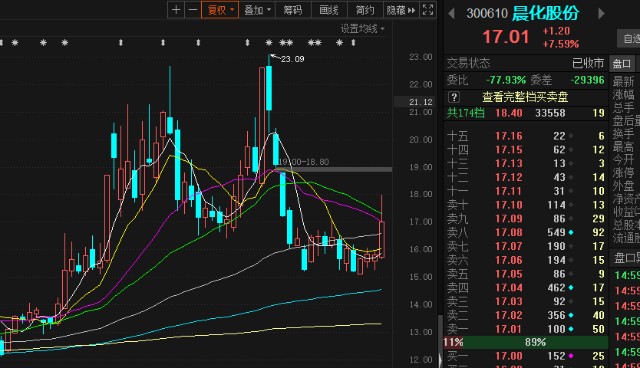The image size is (640, 368).
Task: Open the question mark help icon
Action: click(x=454, y=97)
